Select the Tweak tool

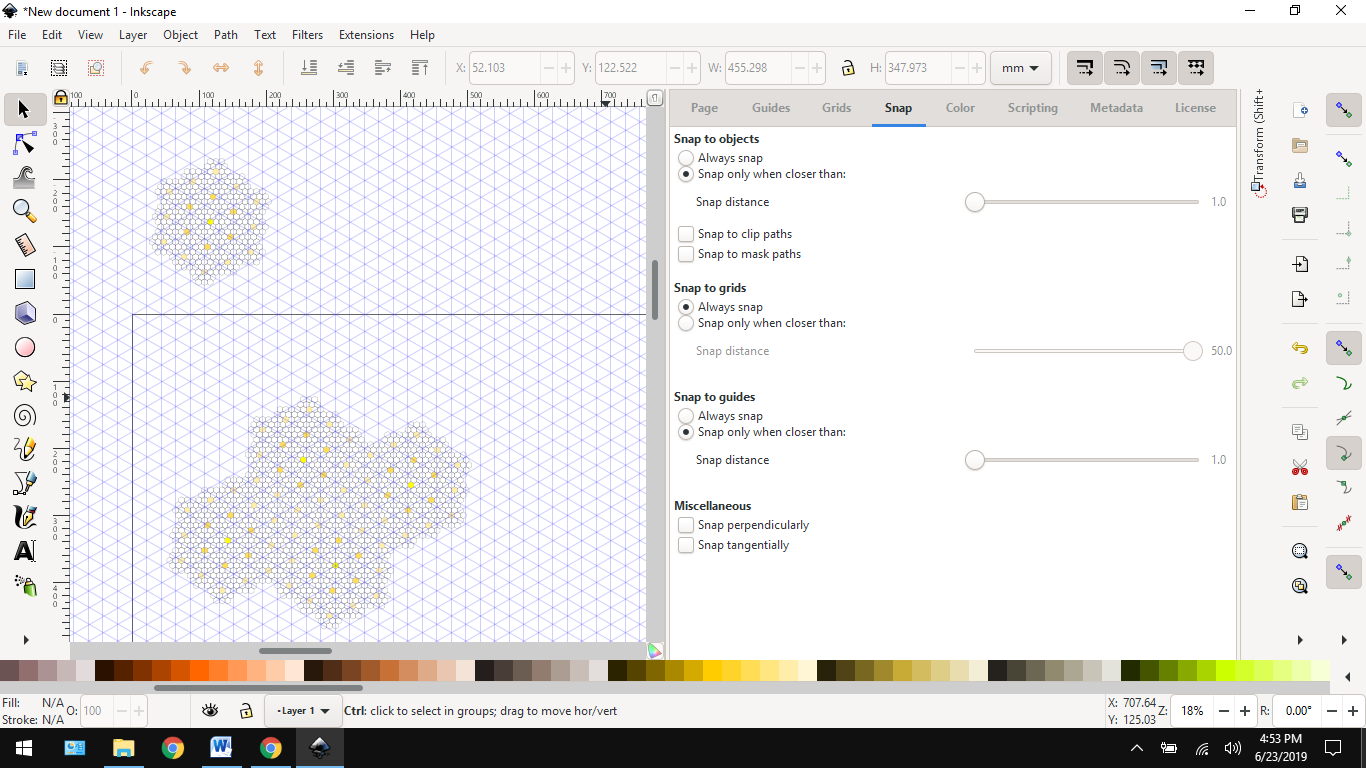(x=25, y=177)
